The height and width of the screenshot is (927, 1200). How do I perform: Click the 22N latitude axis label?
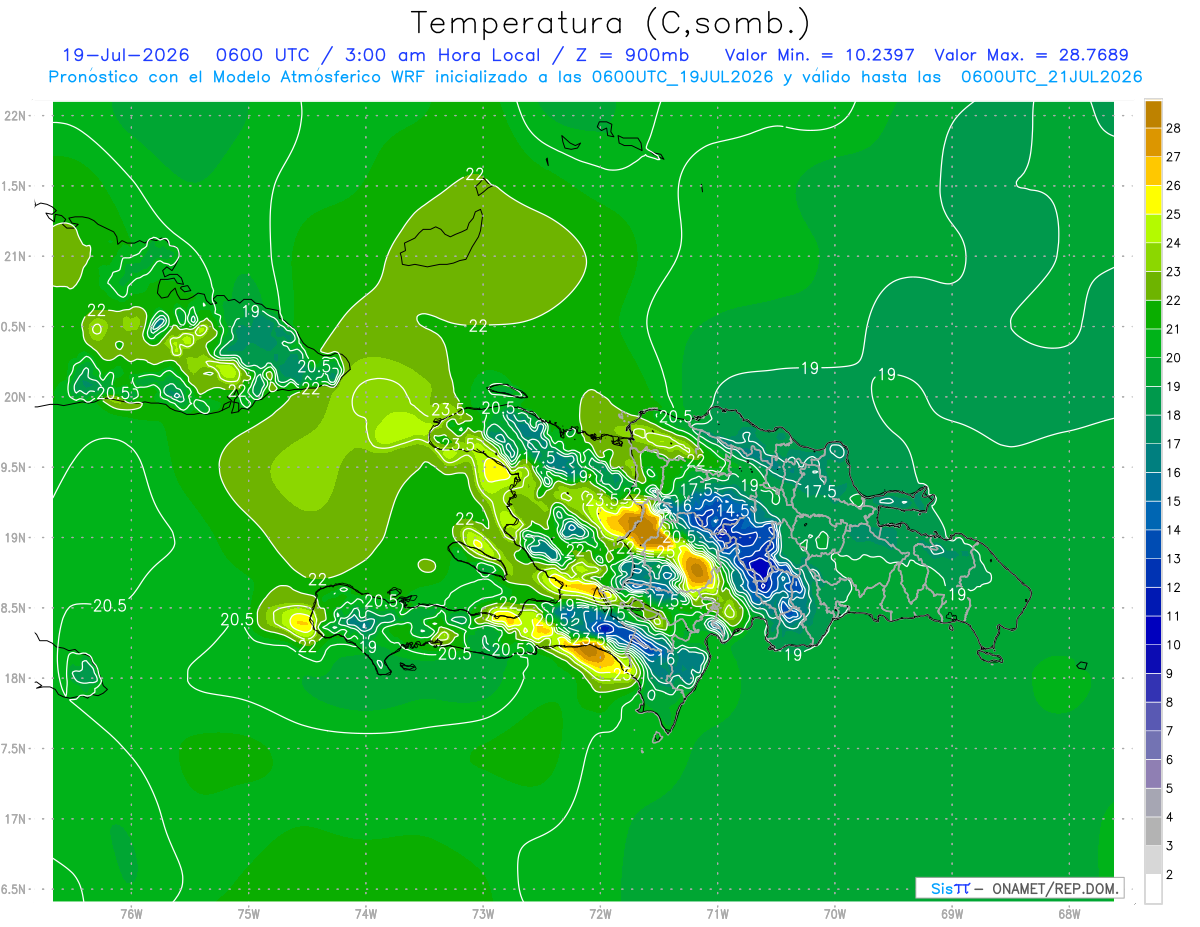pyautogui.click(x=15, y=116)
